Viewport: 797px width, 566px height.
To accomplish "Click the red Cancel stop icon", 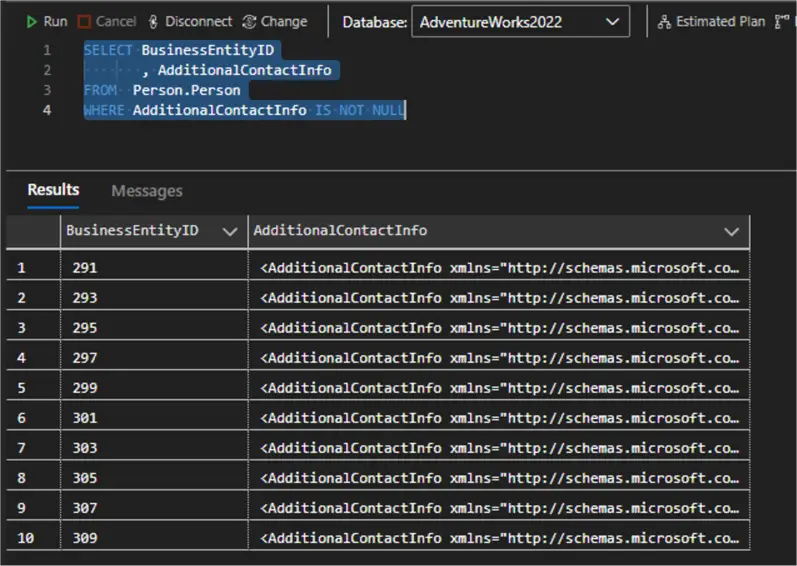I will click(x=85, y=21).
